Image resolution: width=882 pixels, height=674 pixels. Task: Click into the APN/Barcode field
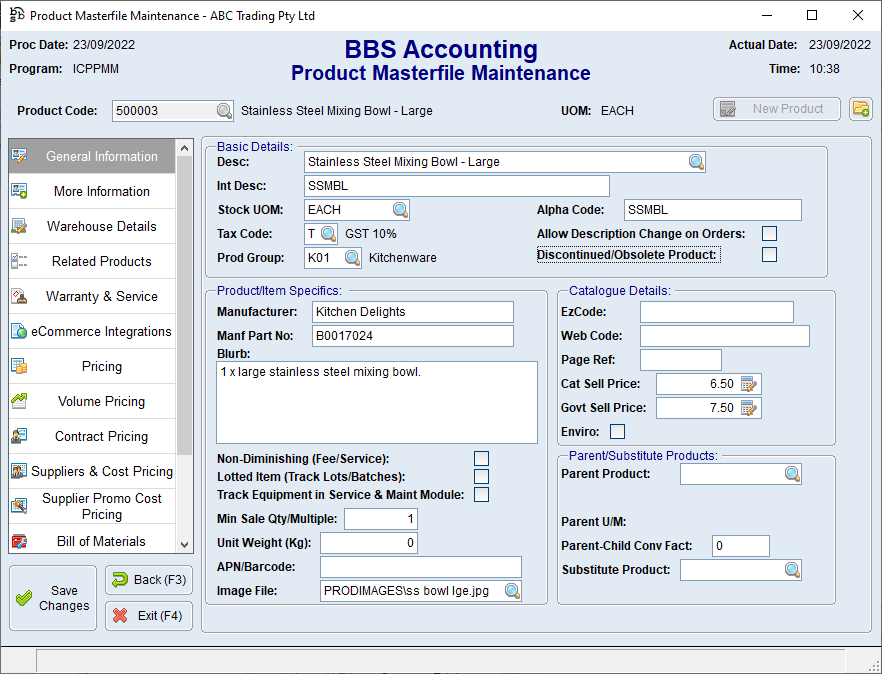coord(420,567)
